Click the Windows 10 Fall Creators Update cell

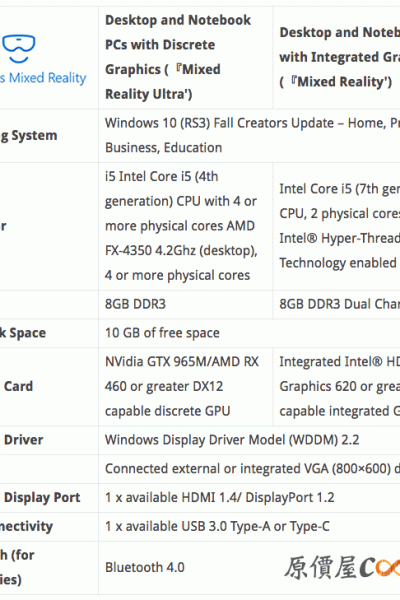249,135
